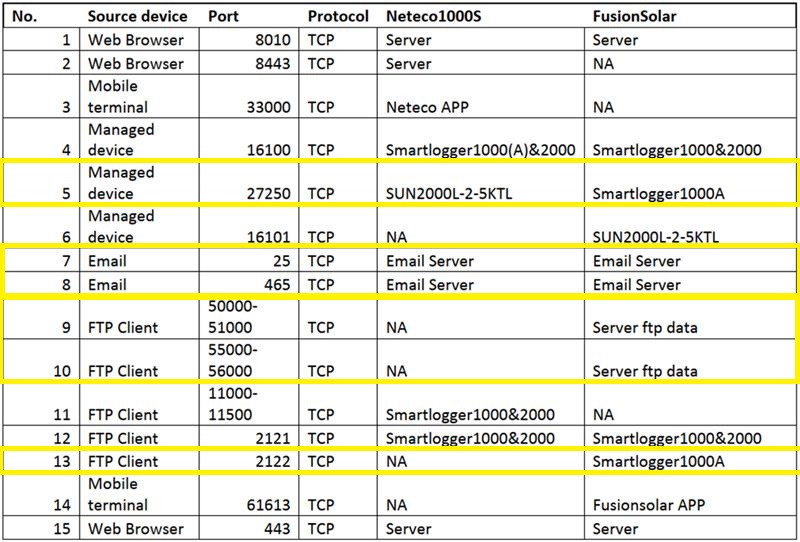Click the port 33000 cell

(x=267, y=105)
